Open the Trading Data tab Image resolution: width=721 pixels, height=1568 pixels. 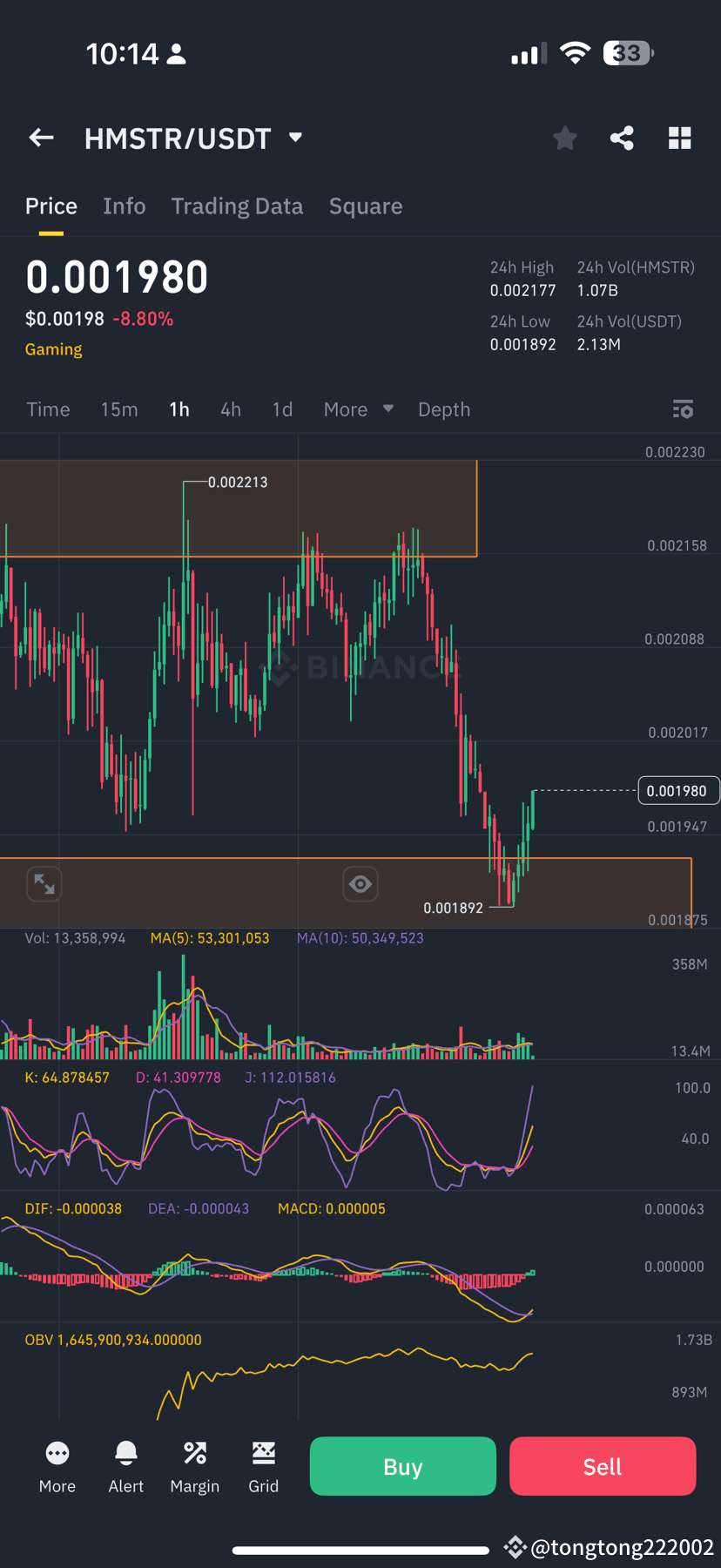coord(237,206)
